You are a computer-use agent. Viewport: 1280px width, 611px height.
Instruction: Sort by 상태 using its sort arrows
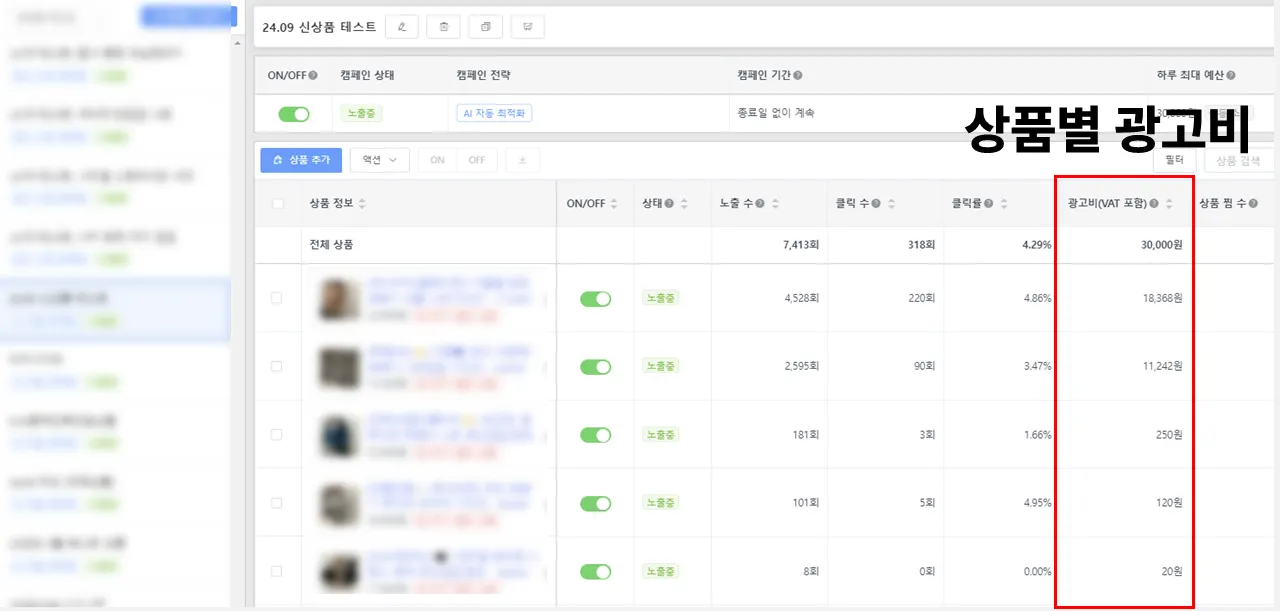(684, 204)
